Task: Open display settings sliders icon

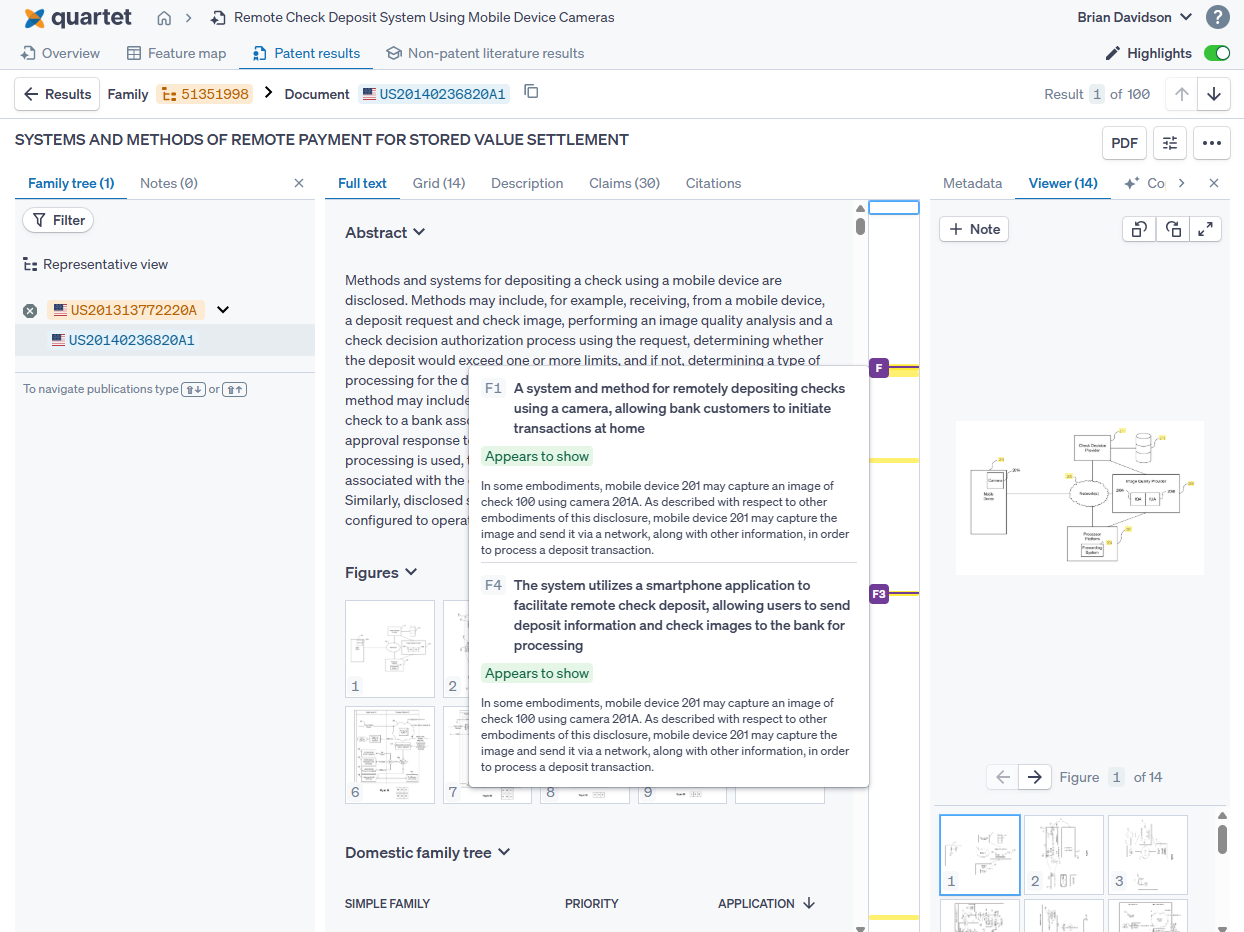Action: pyautogui.click(x=1169, y=143)
